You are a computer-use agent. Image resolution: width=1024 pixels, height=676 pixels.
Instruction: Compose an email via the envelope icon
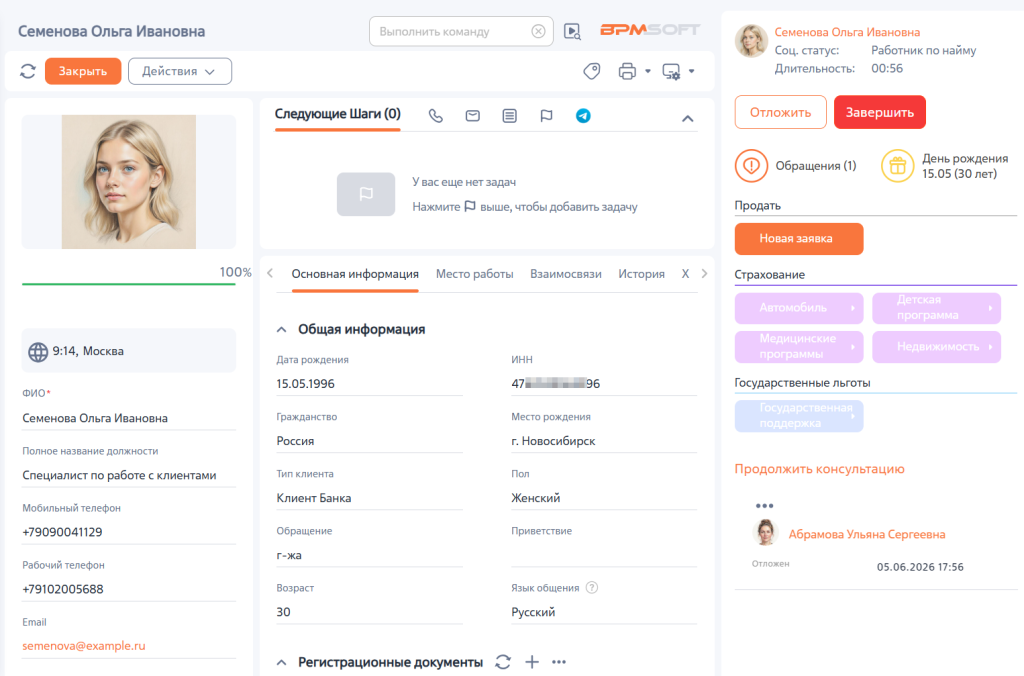pyautogui.click(x=473, y=116)
